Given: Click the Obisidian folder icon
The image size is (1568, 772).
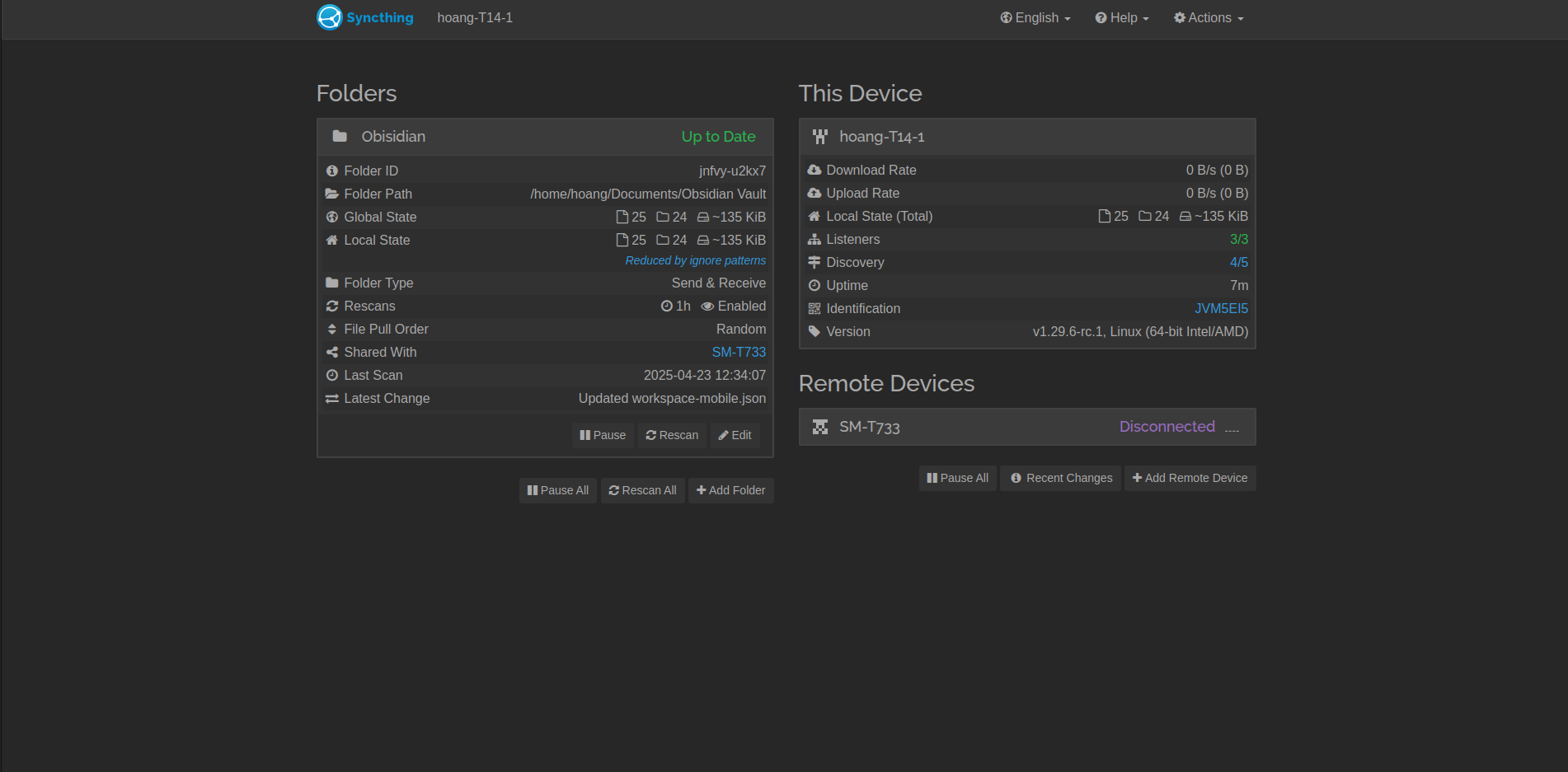Looking at the screenshot, I should (340, 137).
